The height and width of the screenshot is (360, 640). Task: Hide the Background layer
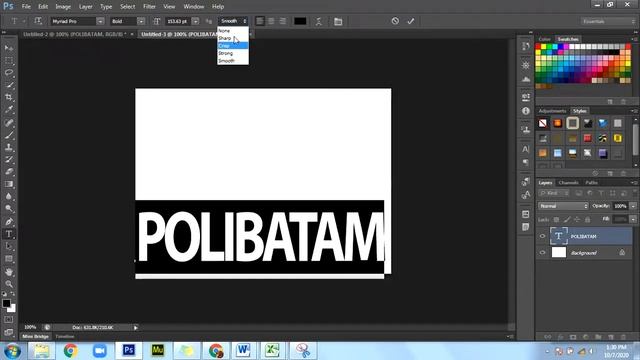tap(542, 253)
